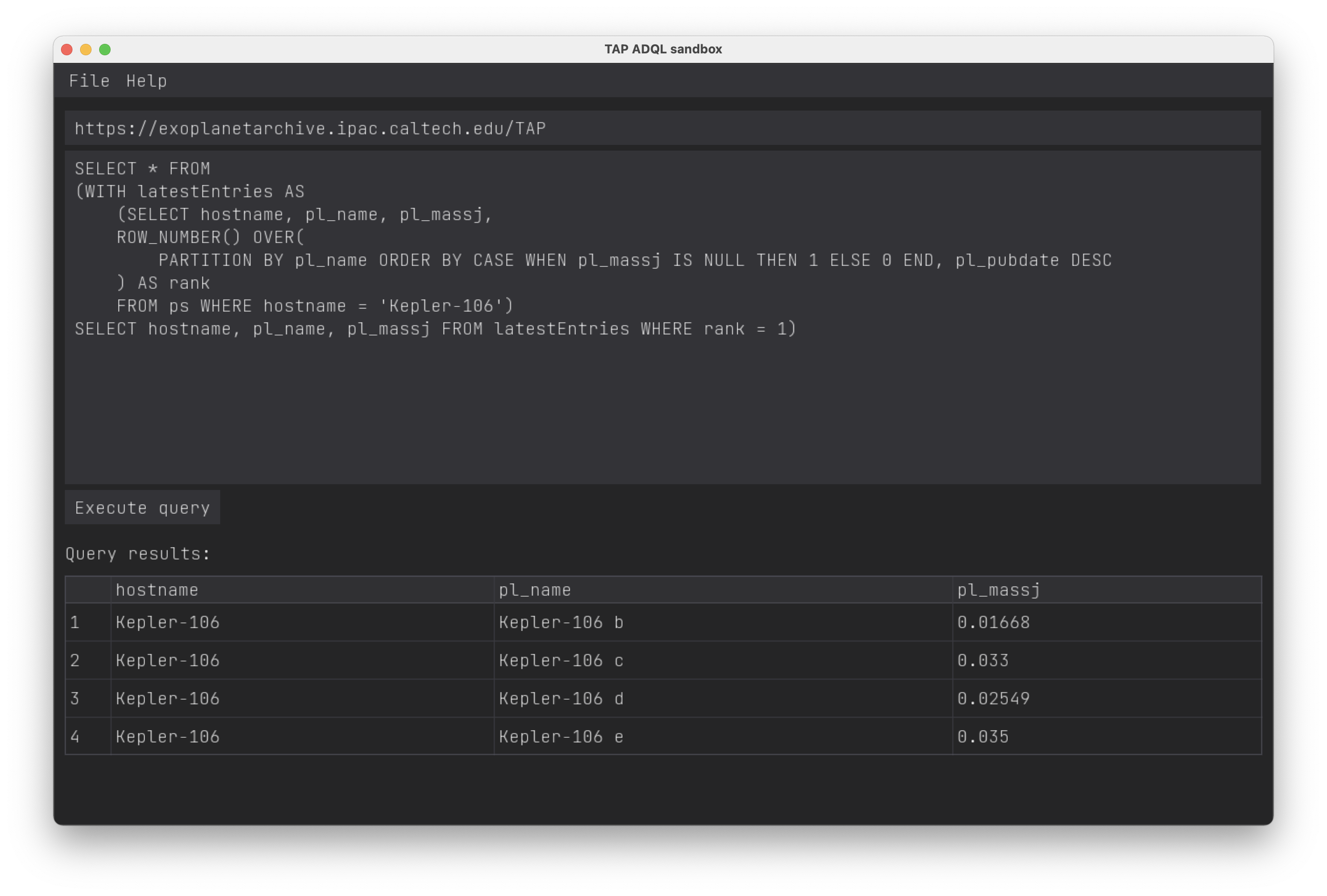Click the Execute query button
The image size is (1327, 896).
coord(142,507)
